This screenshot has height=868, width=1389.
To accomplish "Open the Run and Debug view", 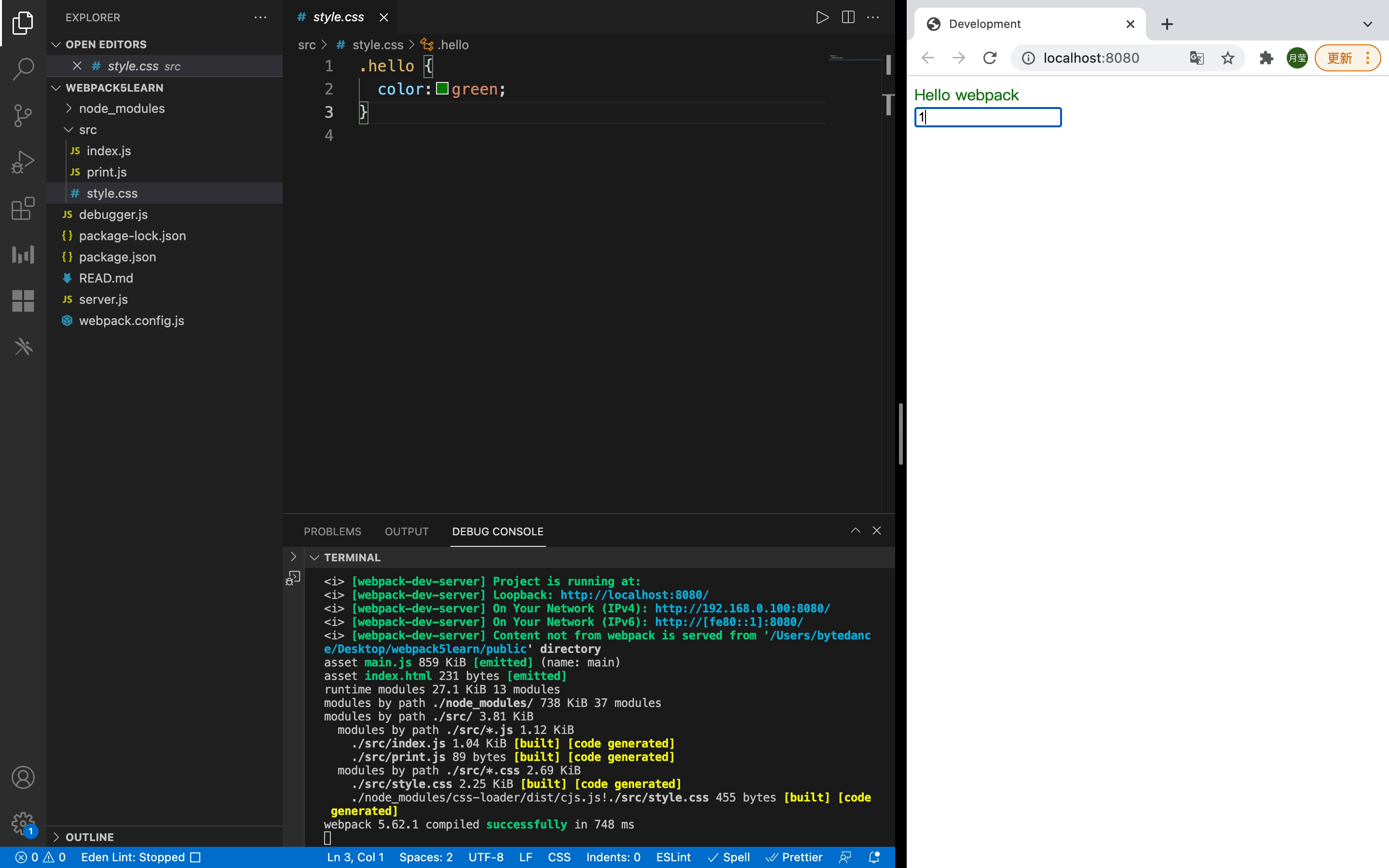I will click(23, 162).
